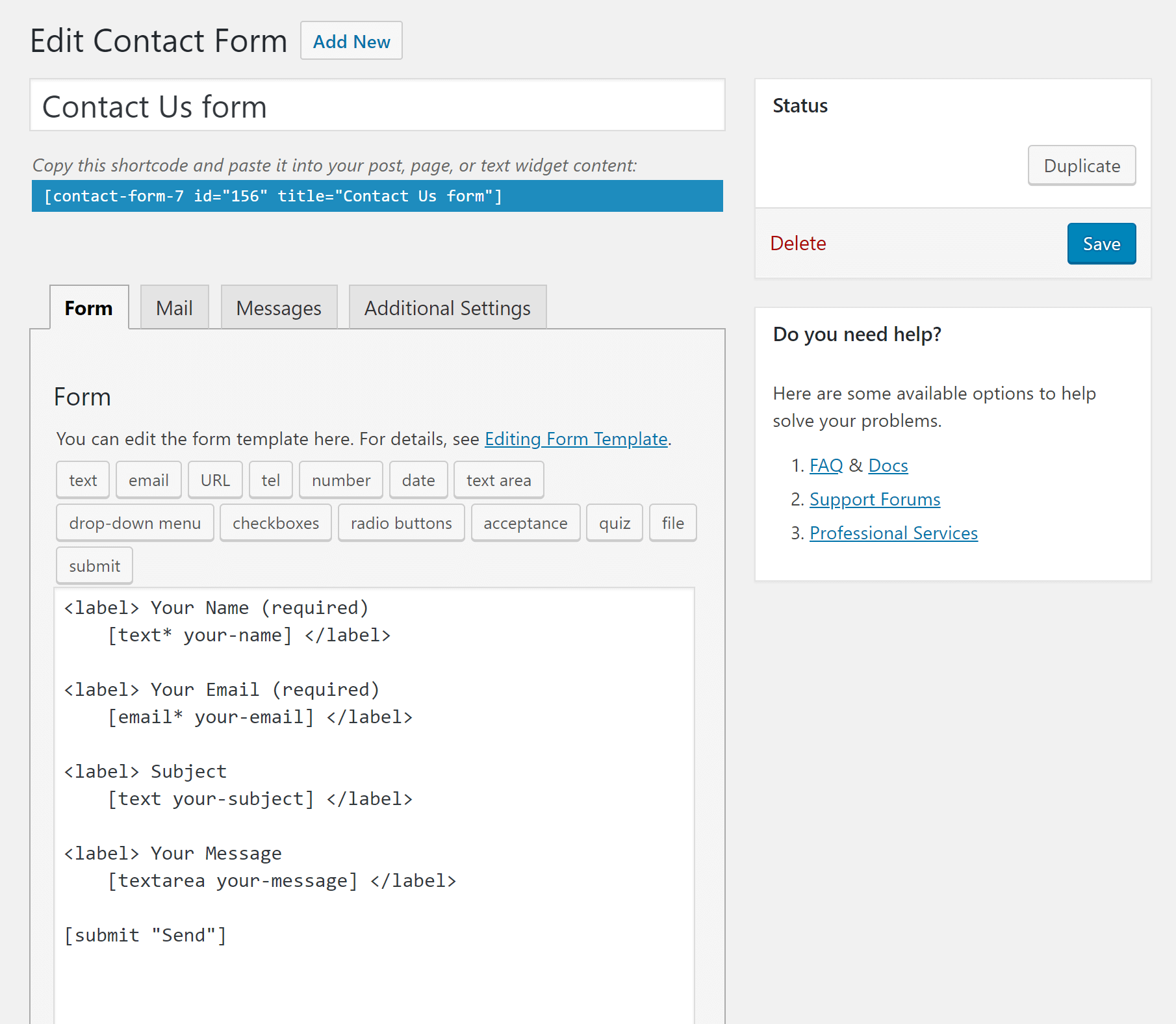Insert a drop-down menu tag
1176x1024 pixels.
click(x=134, y=522)
